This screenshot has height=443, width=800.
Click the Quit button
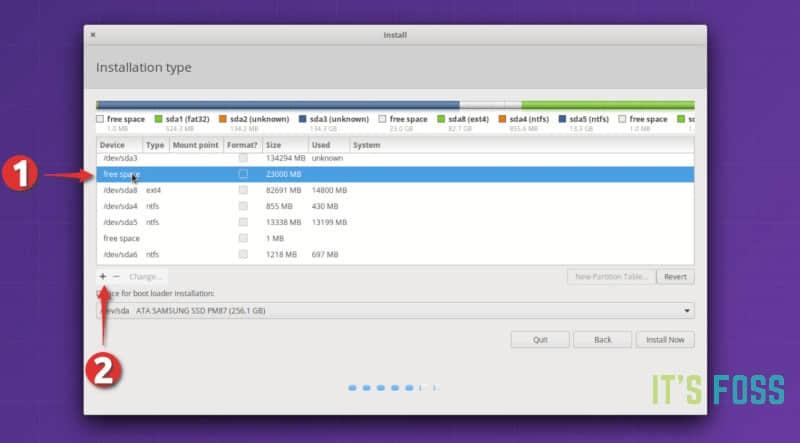pyautogui.click(x=540, y=340)
